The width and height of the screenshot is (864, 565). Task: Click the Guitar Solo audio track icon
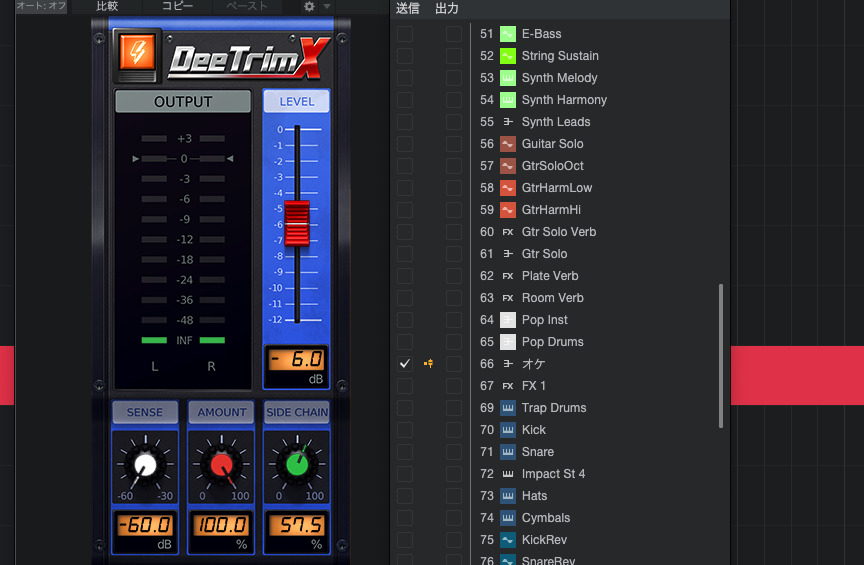(507, 144)
